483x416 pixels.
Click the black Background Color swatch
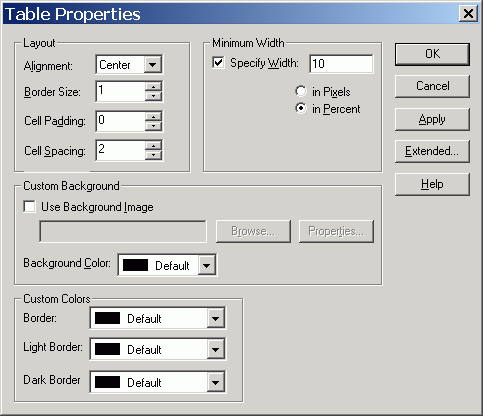(x=135, y=265)
